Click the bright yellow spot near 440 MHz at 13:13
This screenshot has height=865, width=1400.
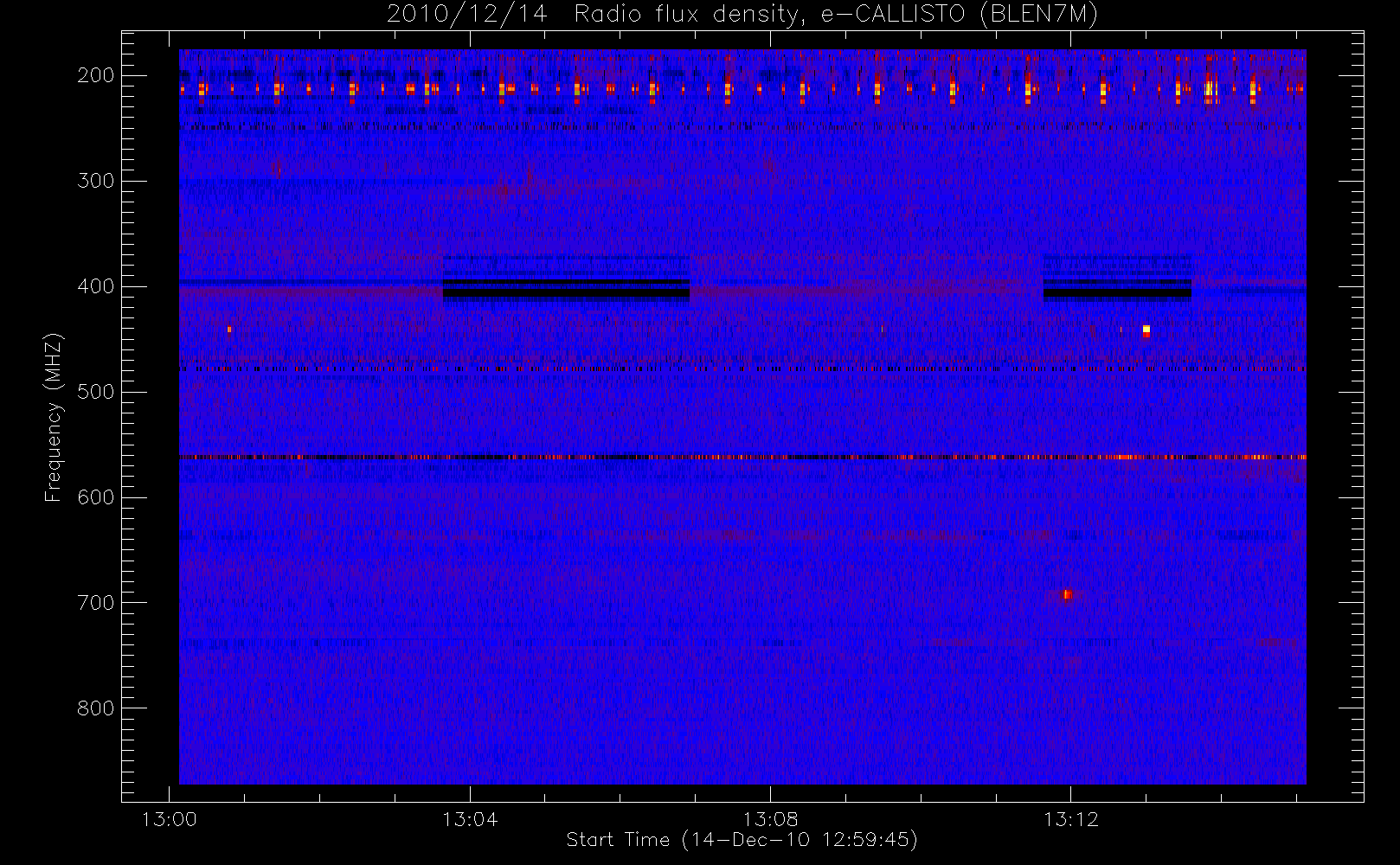click(x=1146, y=330)
